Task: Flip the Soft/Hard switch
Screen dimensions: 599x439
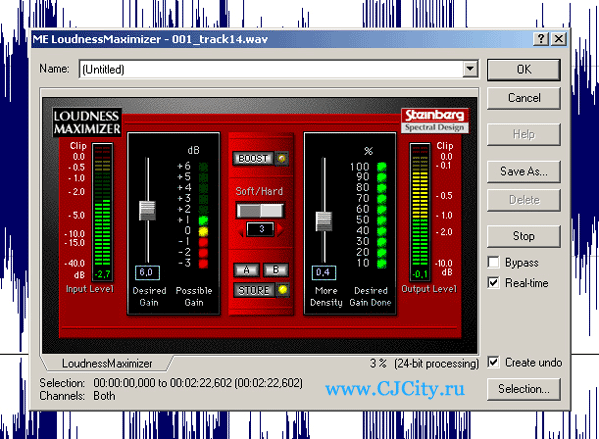Action: [x=260, y=211]
